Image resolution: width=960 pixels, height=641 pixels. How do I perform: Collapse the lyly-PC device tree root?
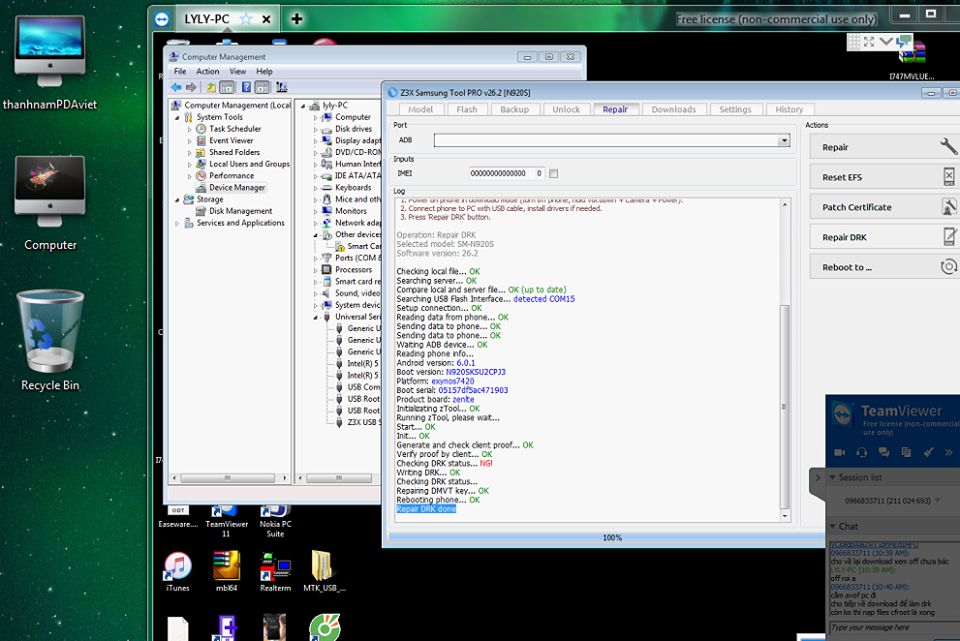303,106
